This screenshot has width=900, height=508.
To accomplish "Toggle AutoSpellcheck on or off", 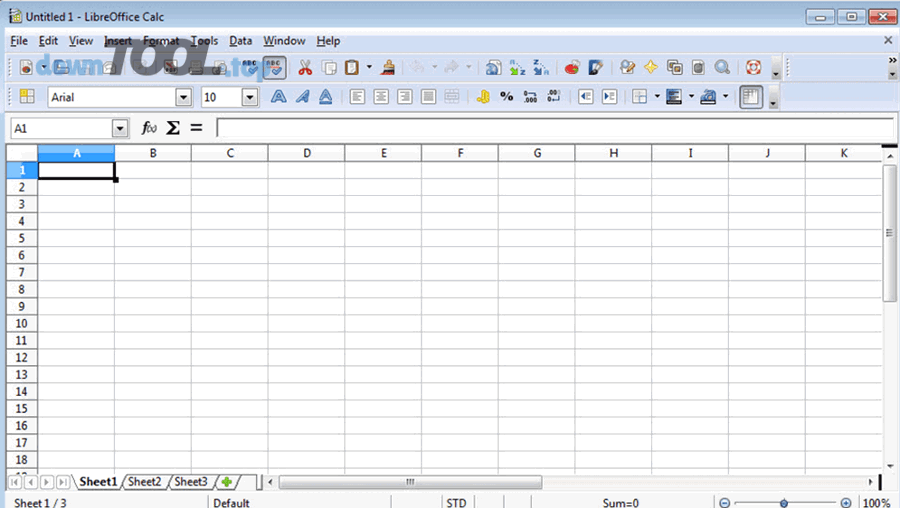I will (274, 68).
